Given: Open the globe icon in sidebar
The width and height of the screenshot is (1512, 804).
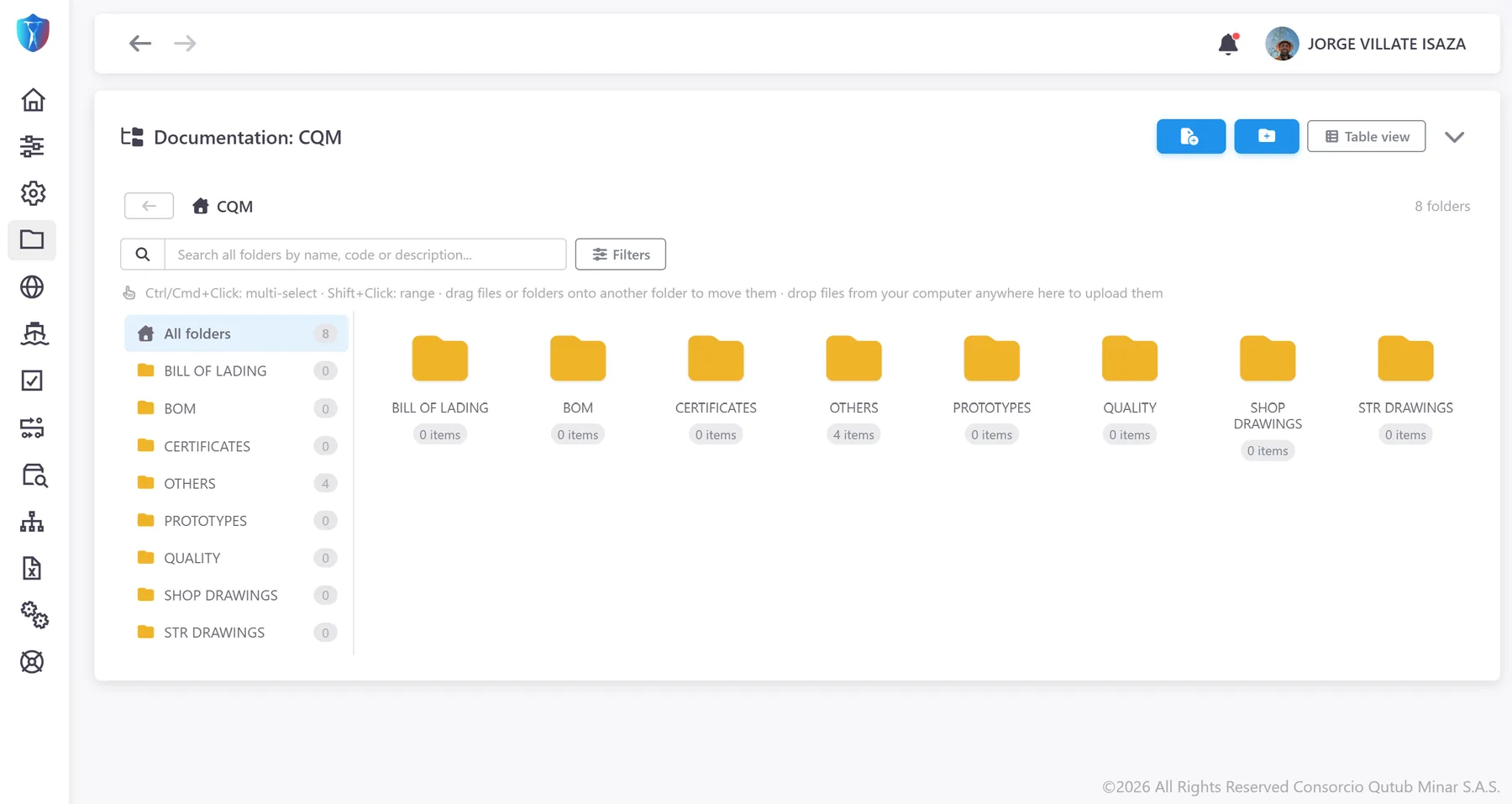Looking at the screenshot, I should (x=32, y=287).
